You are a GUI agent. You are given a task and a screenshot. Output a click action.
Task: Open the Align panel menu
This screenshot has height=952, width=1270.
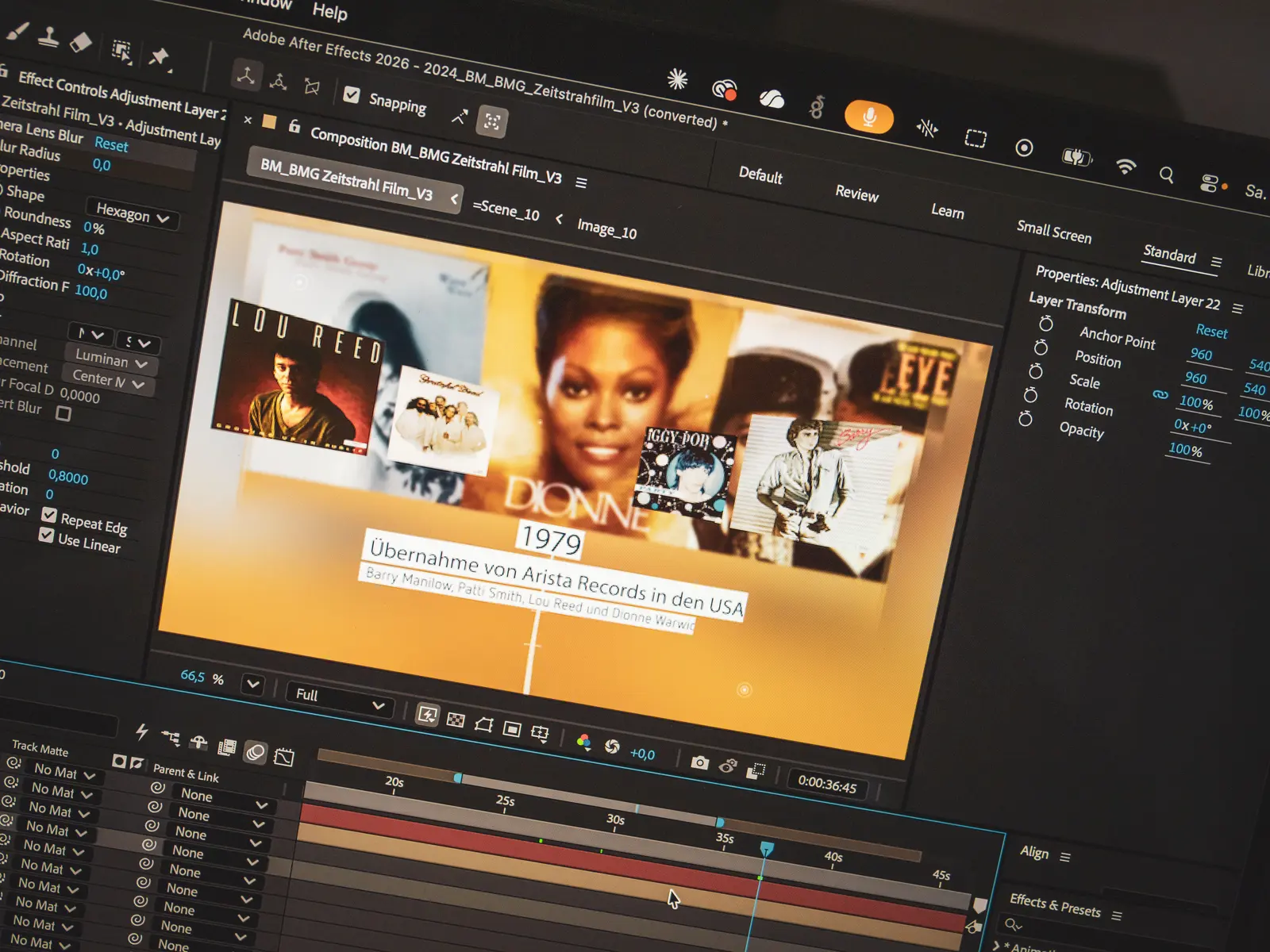click(x=1065, y=858)
